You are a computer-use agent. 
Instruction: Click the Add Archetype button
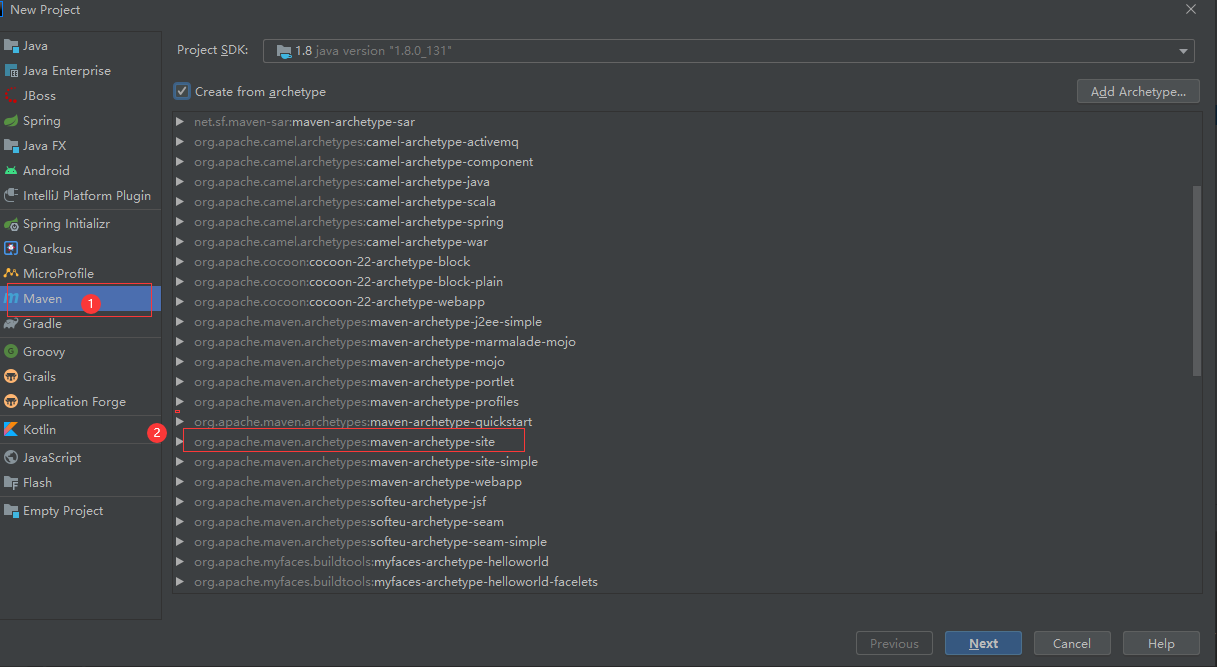1138,91
